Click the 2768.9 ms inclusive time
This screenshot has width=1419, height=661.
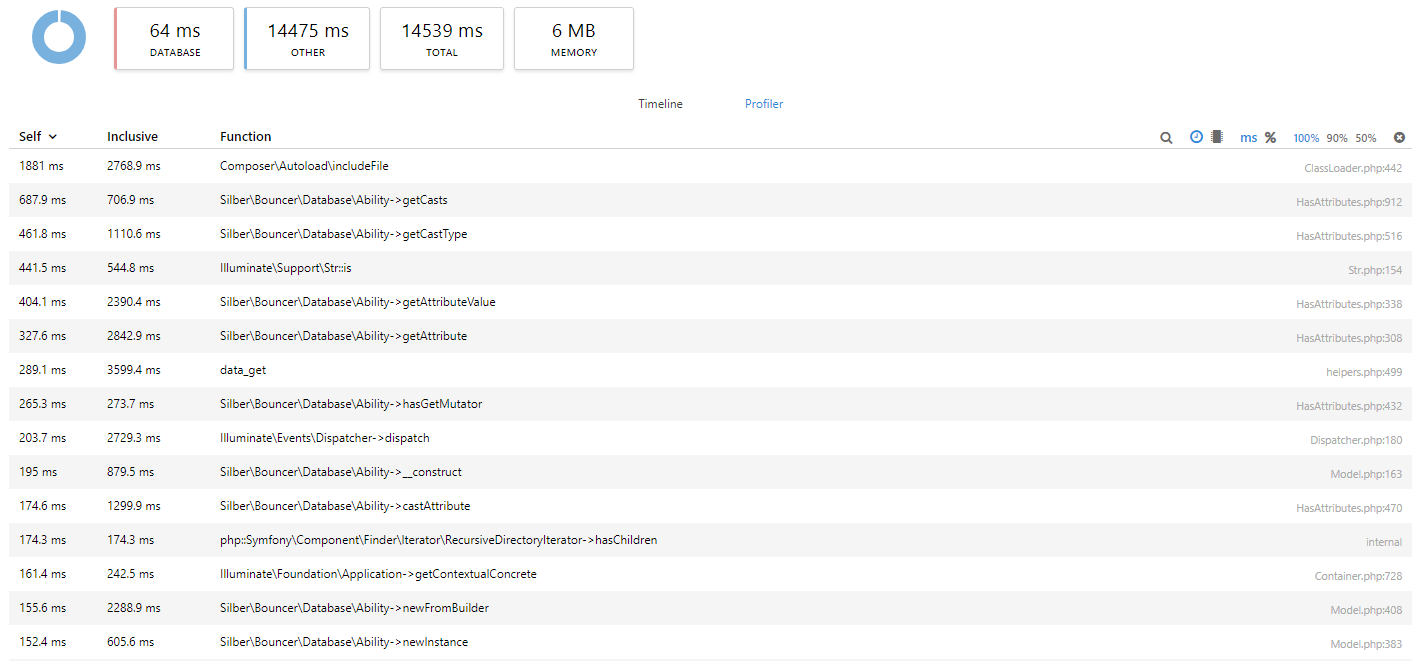pyautogui.click(x=134, y=166)
